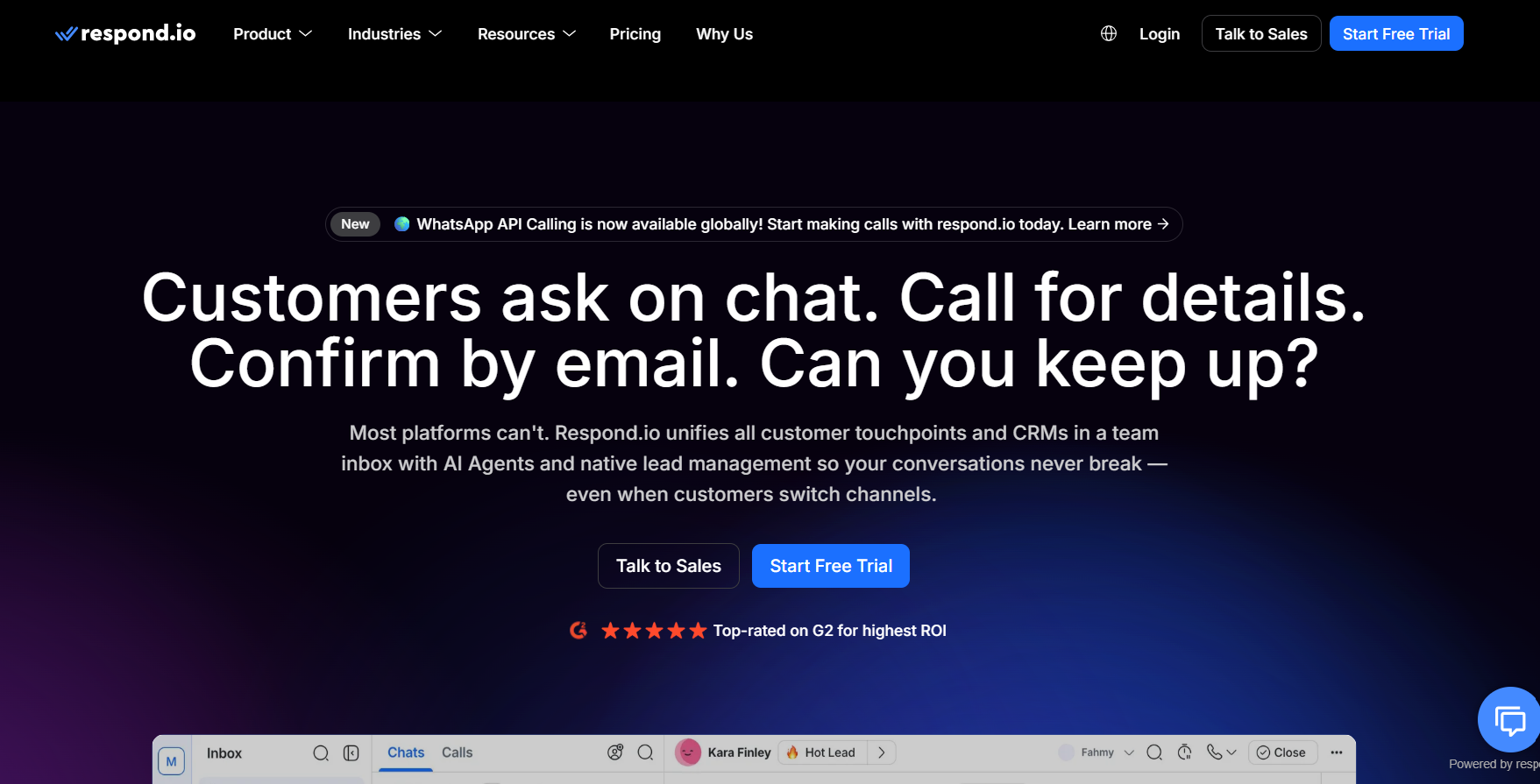The image size is (1540, 784).
Task: Collapse the Inbox sidebar panel icon
Action: pos(351,753)
